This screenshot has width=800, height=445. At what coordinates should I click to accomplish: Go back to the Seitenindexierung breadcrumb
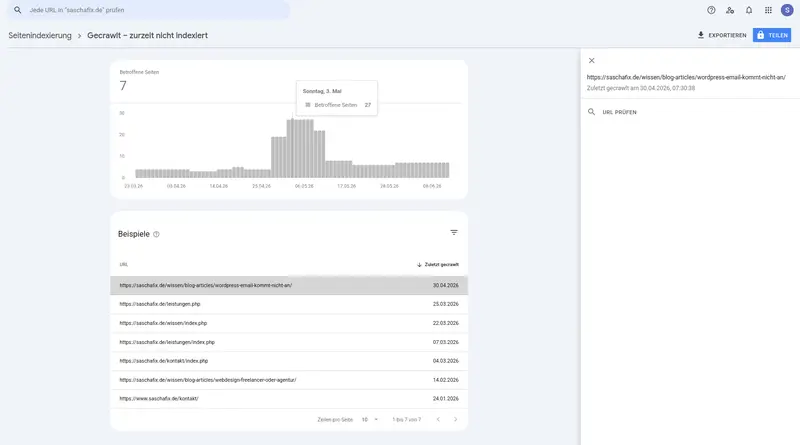click(40, 35)
